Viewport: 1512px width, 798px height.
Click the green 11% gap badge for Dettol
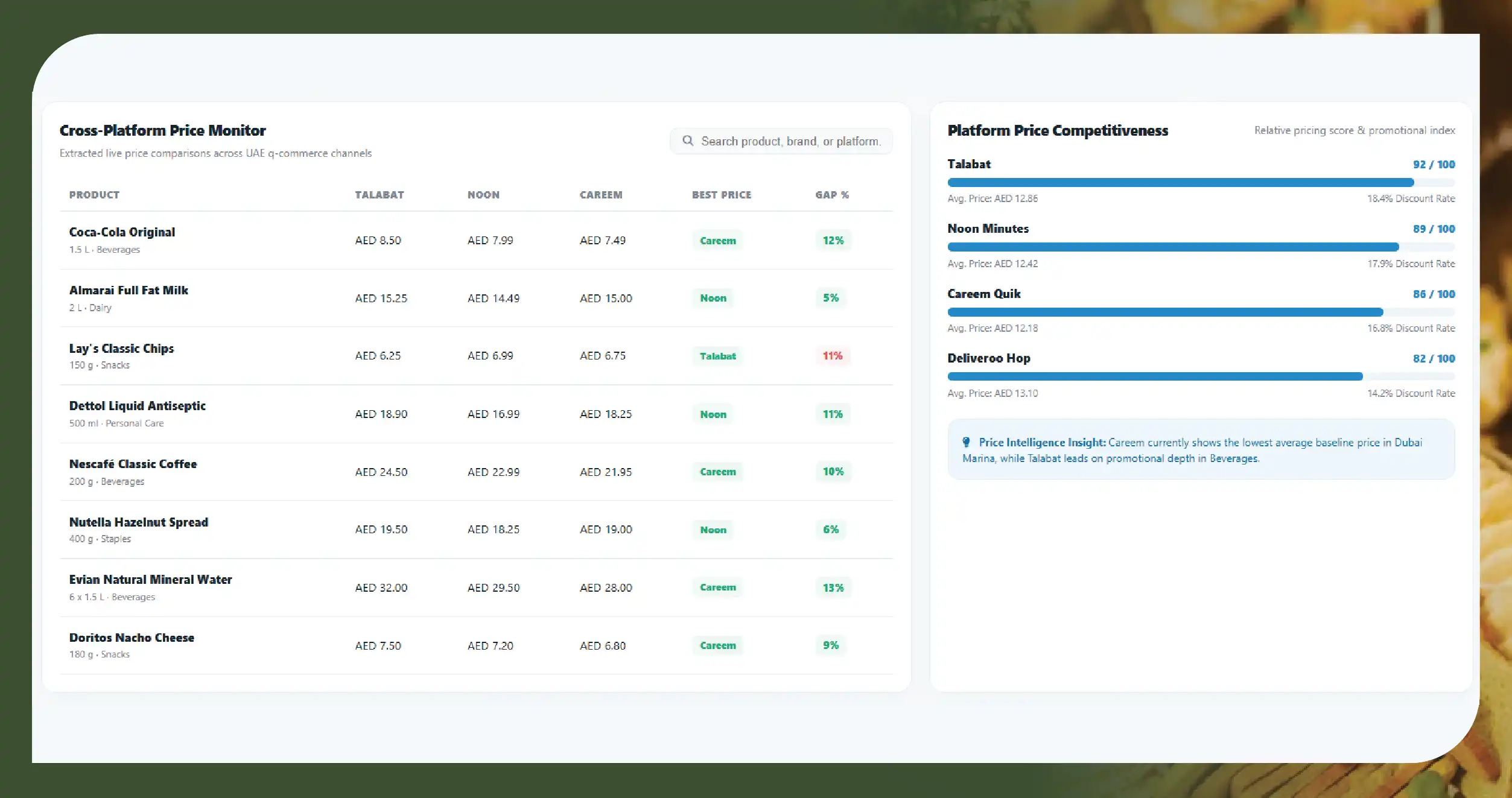833,414
